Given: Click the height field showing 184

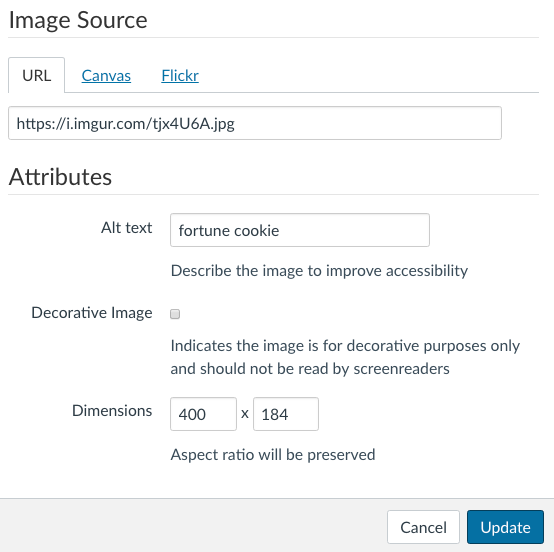Looking at the screenshot, I should click(285, 414).
